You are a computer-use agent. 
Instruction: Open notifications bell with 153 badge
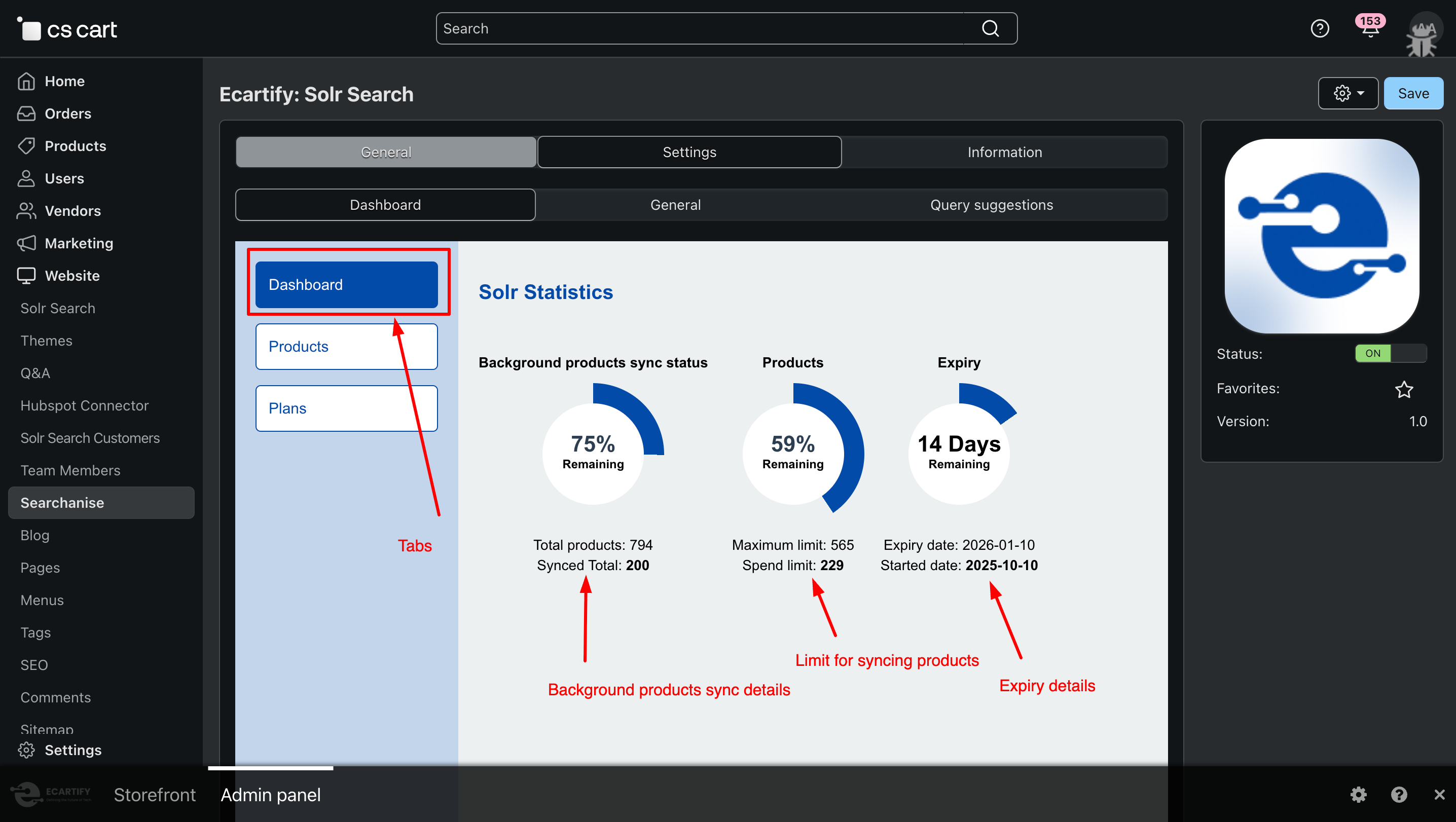click(1369, 28)
